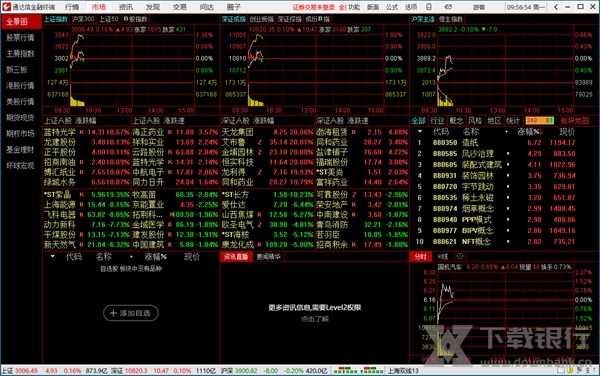Click the yellow round status icon at bottom right
The image size is (600, 376).
tap(570, 370)
